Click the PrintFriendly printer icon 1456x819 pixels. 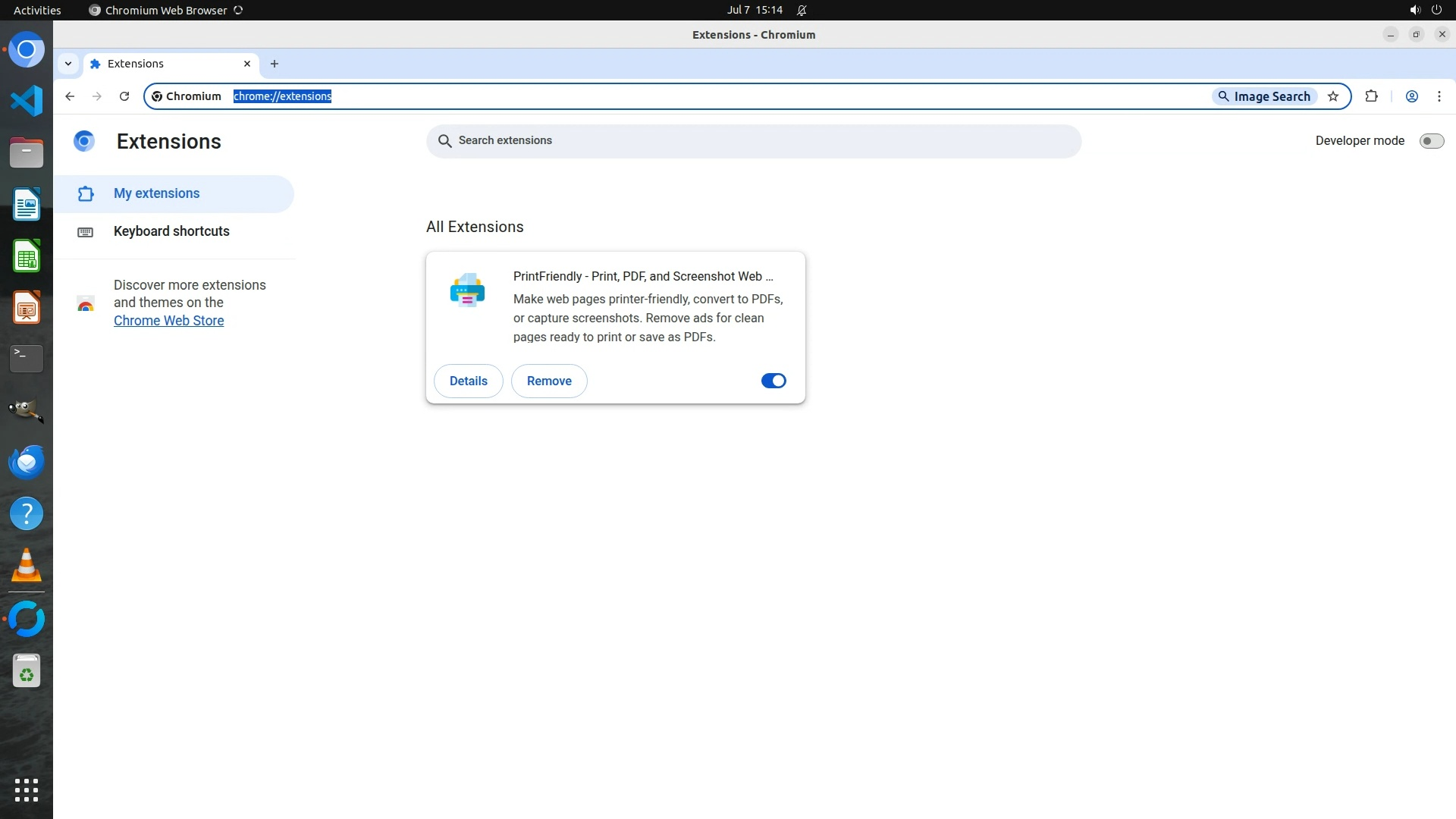467,290
